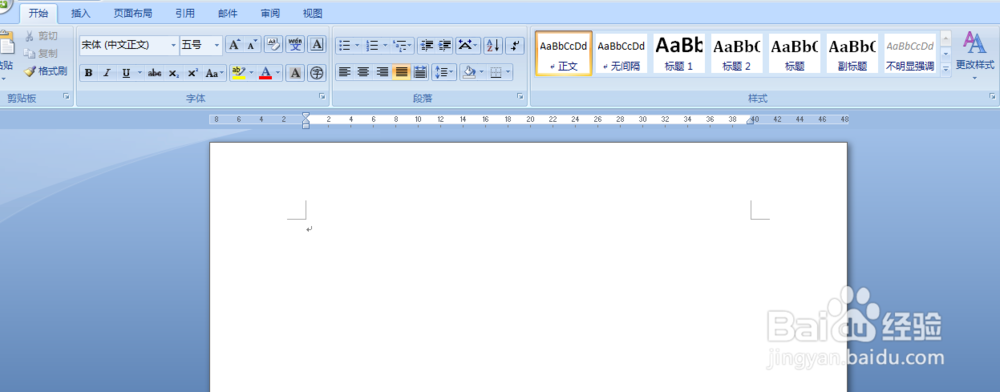Toggle Strikethrough formatting
Screen dimensions: 1000x392
click(155, 73)
